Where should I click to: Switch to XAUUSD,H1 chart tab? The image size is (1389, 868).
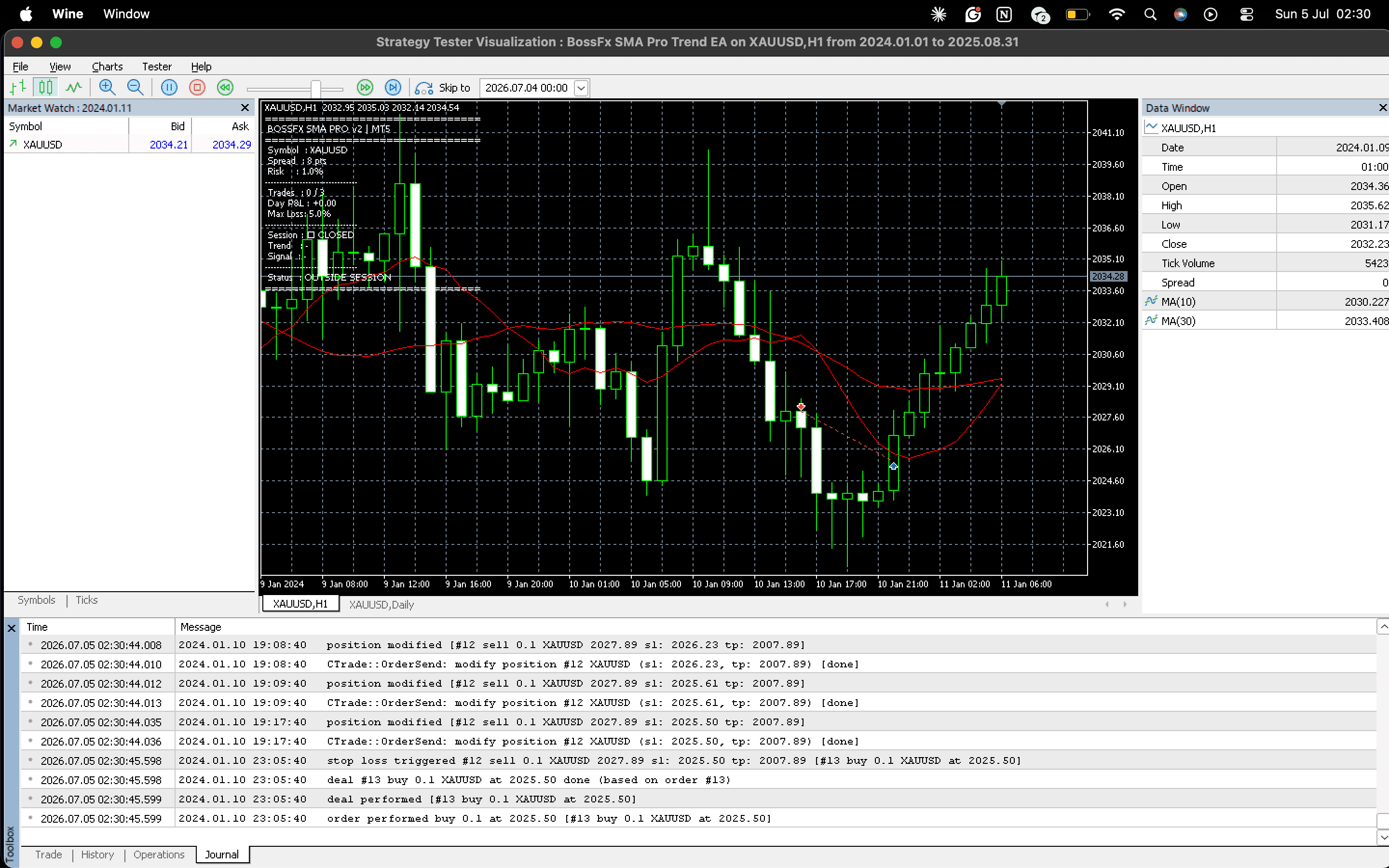[x=300, y=604]
